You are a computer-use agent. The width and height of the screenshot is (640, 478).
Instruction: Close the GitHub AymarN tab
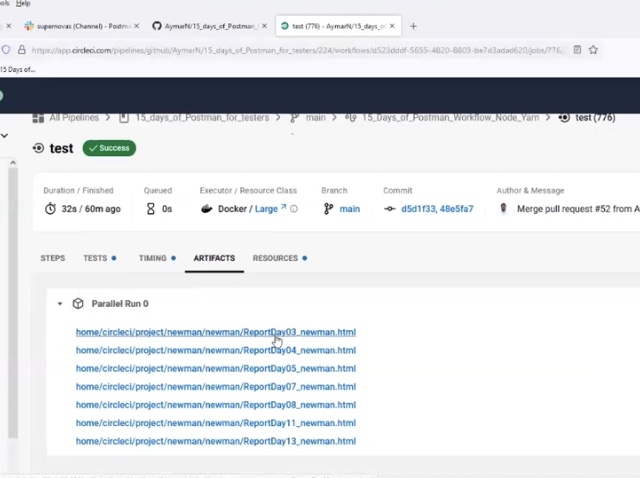pyautogui.click(x=264, y=26)
